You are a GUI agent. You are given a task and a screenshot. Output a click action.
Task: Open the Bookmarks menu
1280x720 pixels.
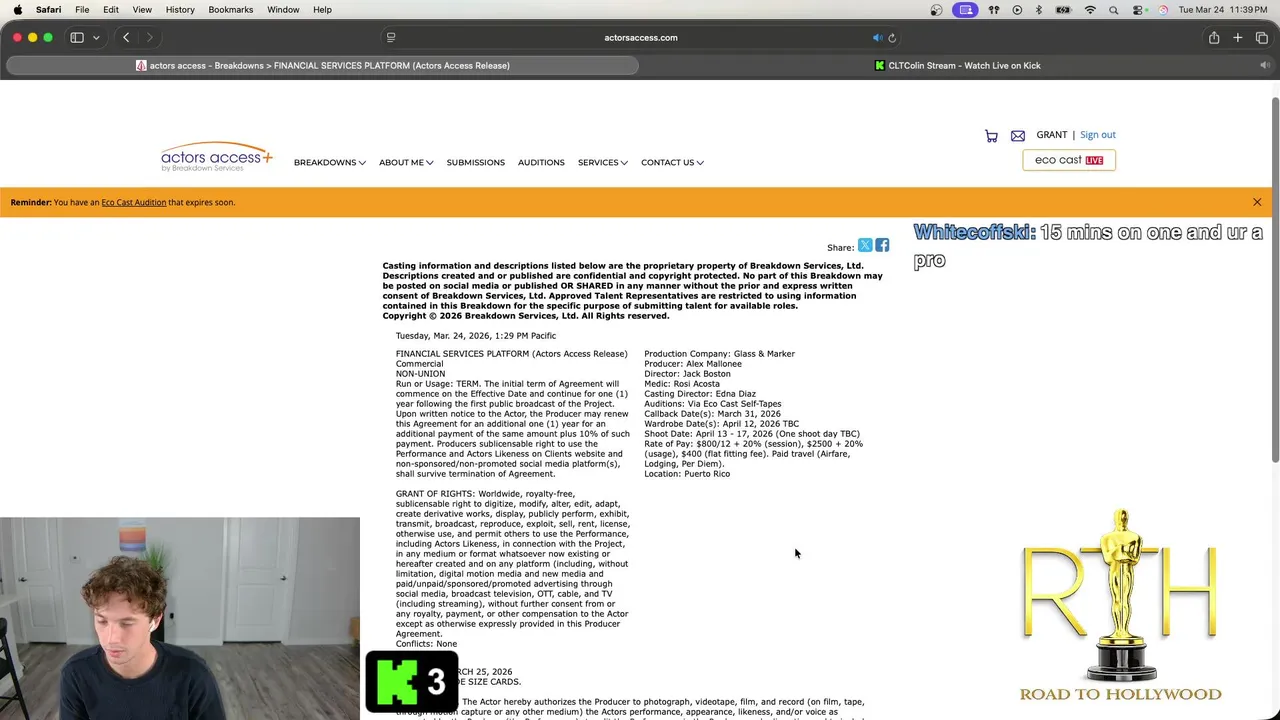point(231,10)
